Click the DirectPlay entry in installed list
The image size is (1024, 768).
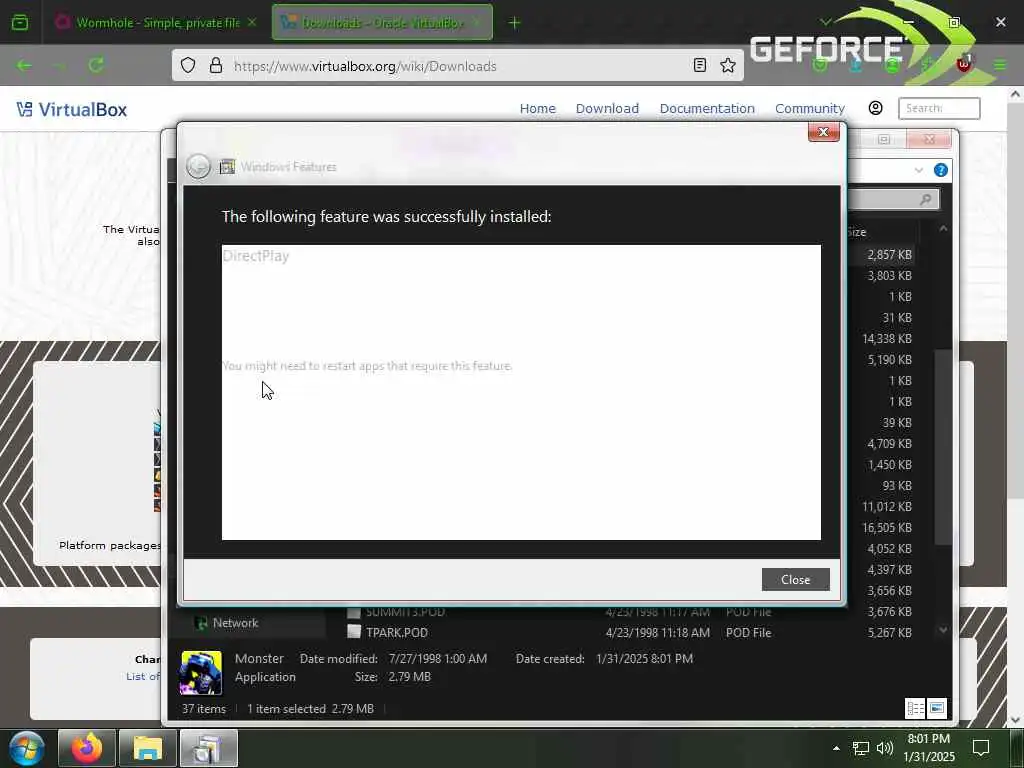coord(255,256)
